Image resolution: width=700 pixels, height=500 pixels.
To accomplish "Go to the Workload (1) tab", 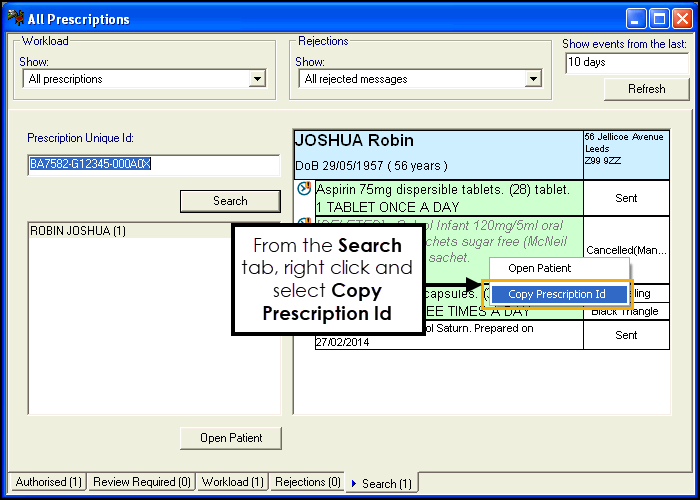I will point(232,482).
